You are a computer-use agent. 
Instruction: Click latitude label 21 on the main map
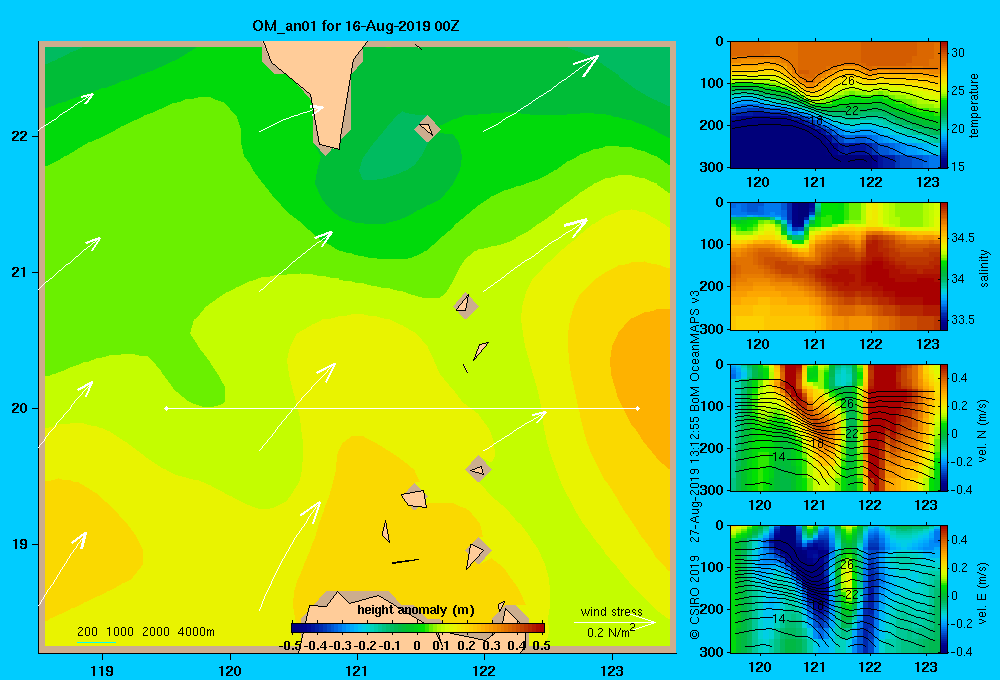coord(19,272)
